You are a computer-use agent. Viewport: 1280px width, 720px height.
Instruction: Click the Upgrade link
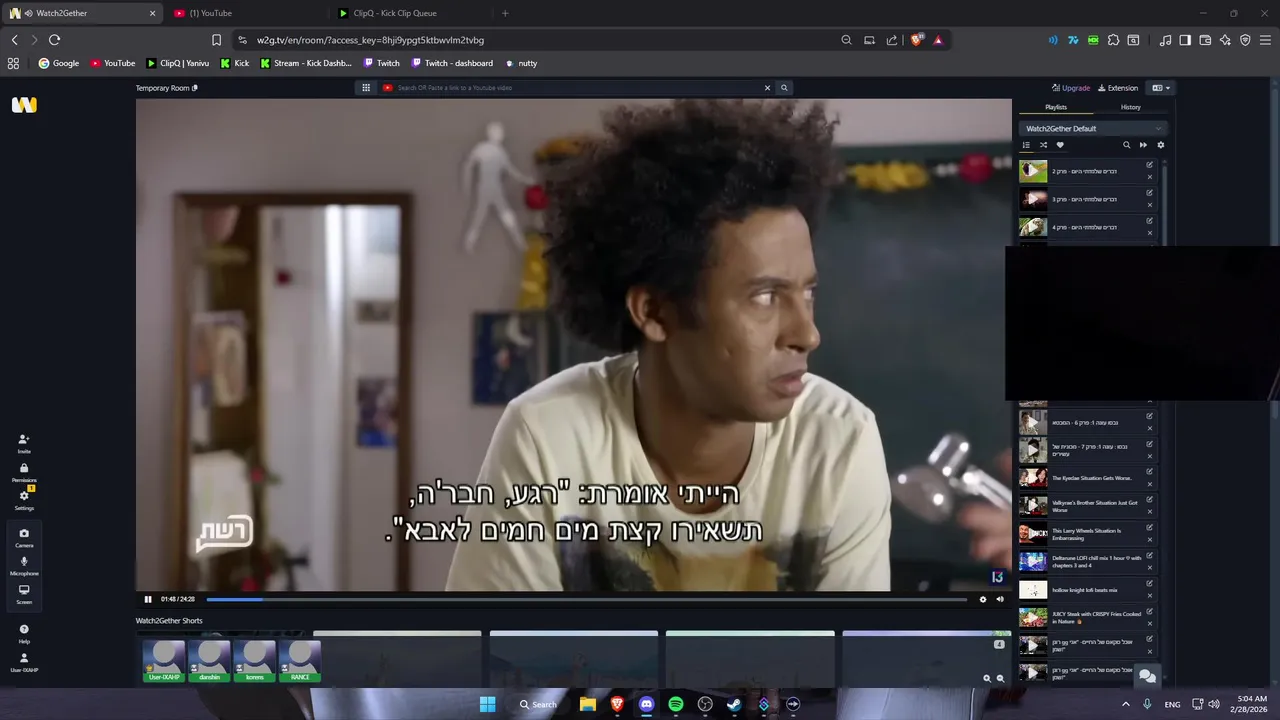click(x=1071, y=88)
